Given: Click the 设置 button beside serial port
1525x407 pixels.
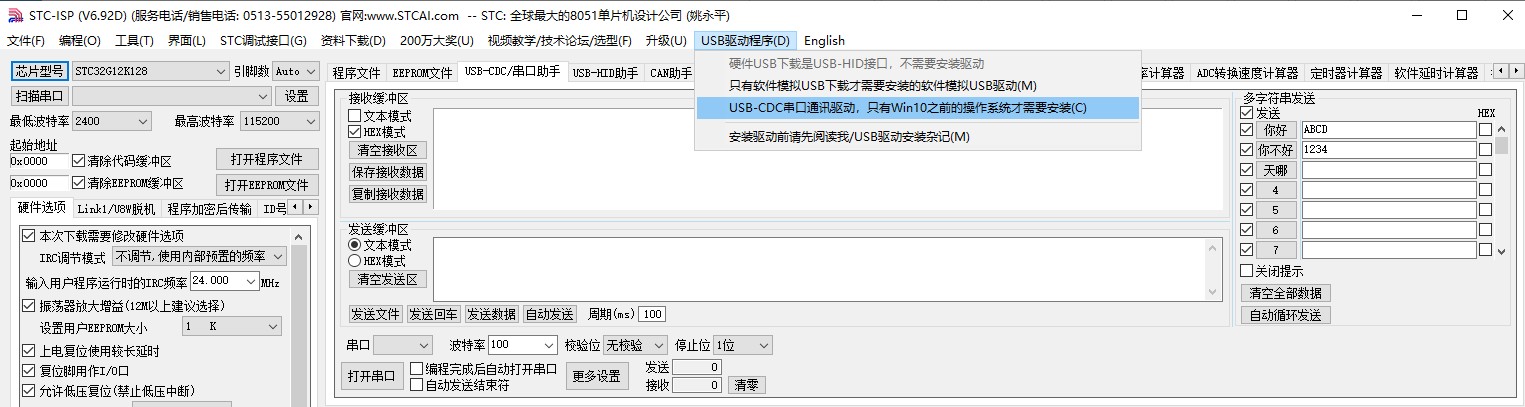Looking at the screenshot, I should point(297,96).
